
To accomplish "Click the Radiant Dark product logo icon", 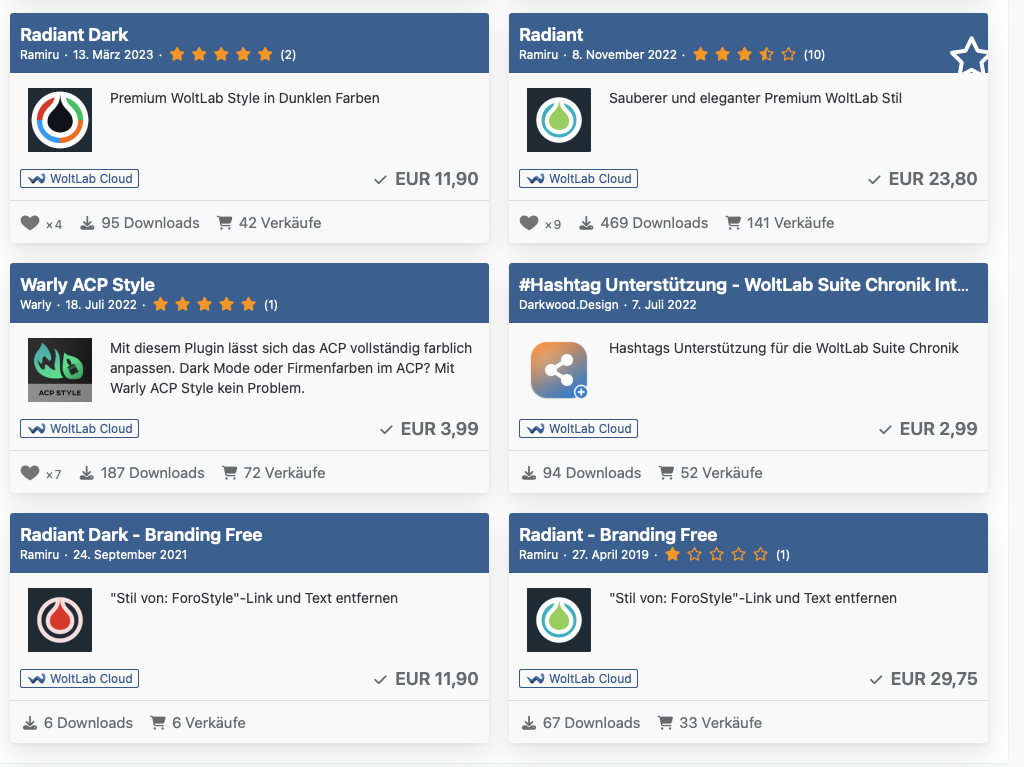I will pyautogui.click(x=59, y=120).
